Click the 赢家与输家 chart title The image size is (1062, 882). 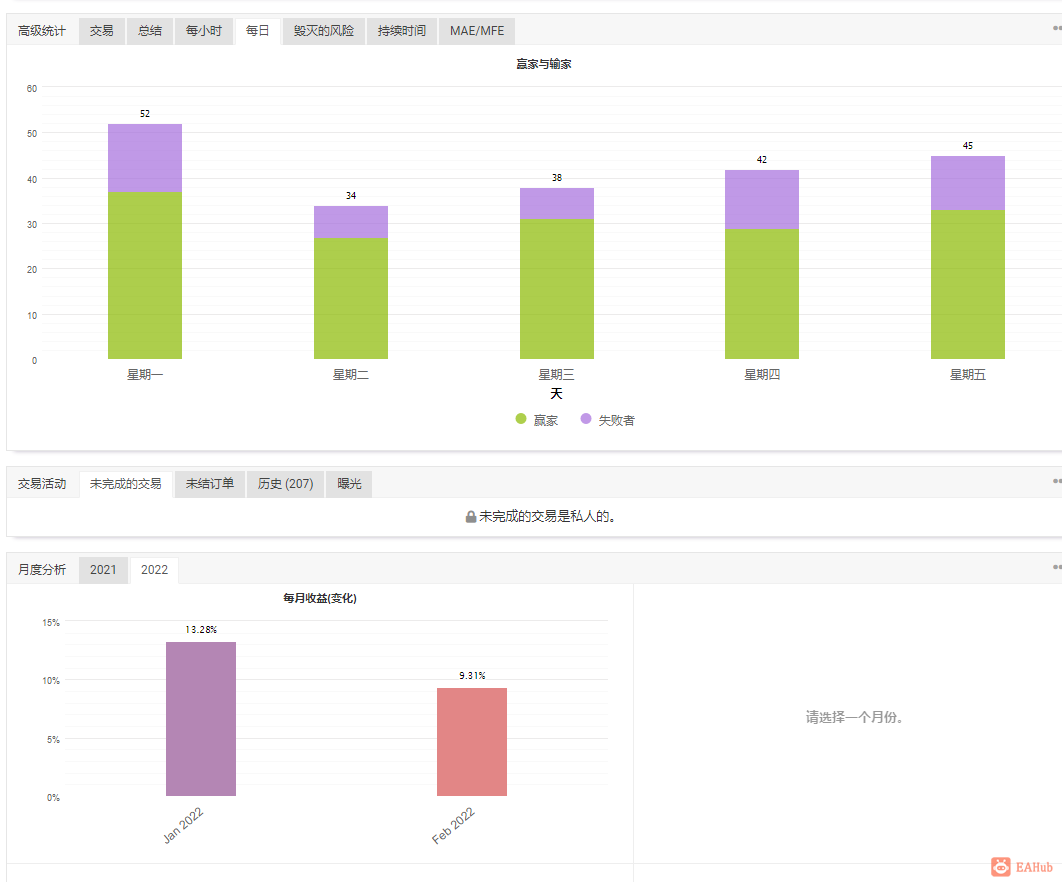tap(543, 64)
